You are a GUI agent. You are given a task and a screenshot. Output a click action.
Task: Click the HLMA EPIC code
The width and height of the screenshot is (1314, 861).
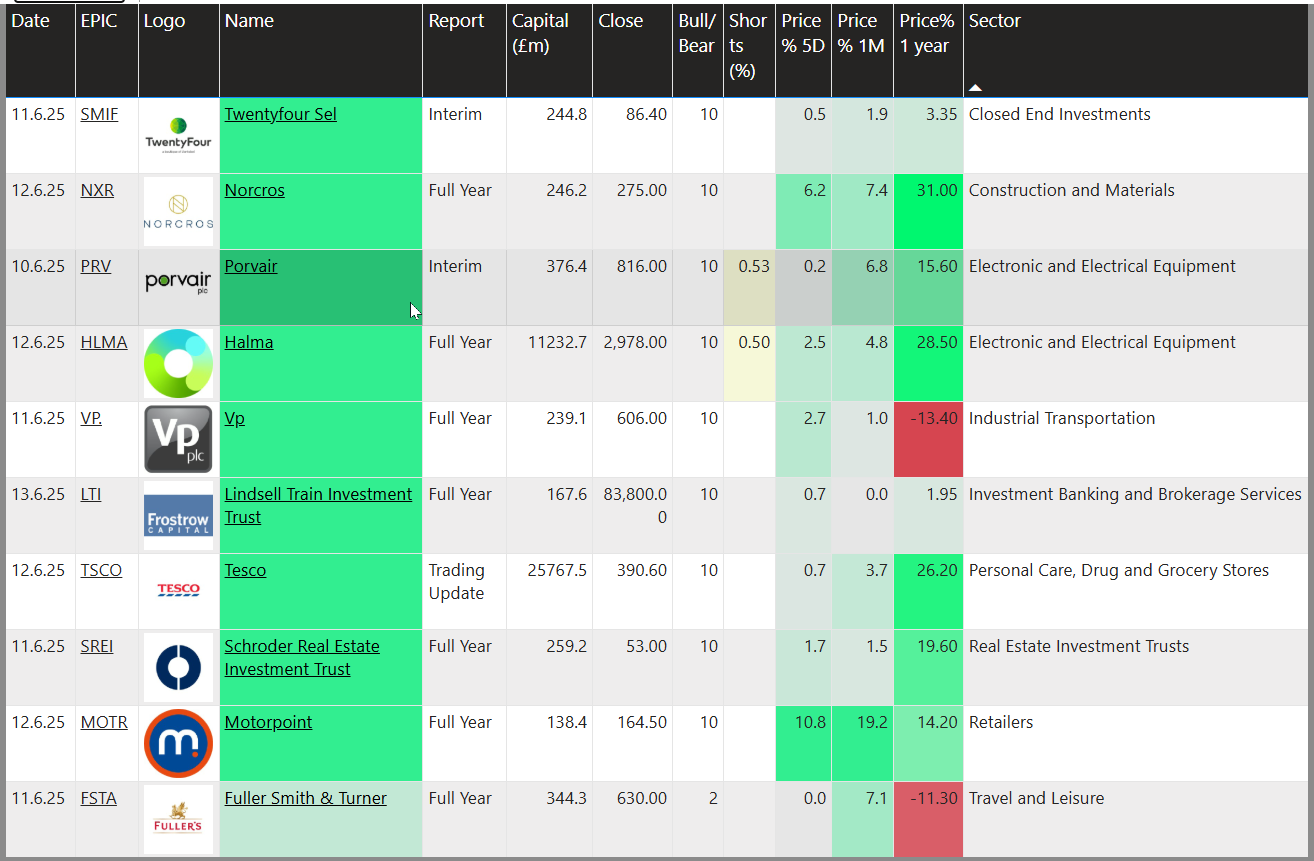[x=104, y=342]
